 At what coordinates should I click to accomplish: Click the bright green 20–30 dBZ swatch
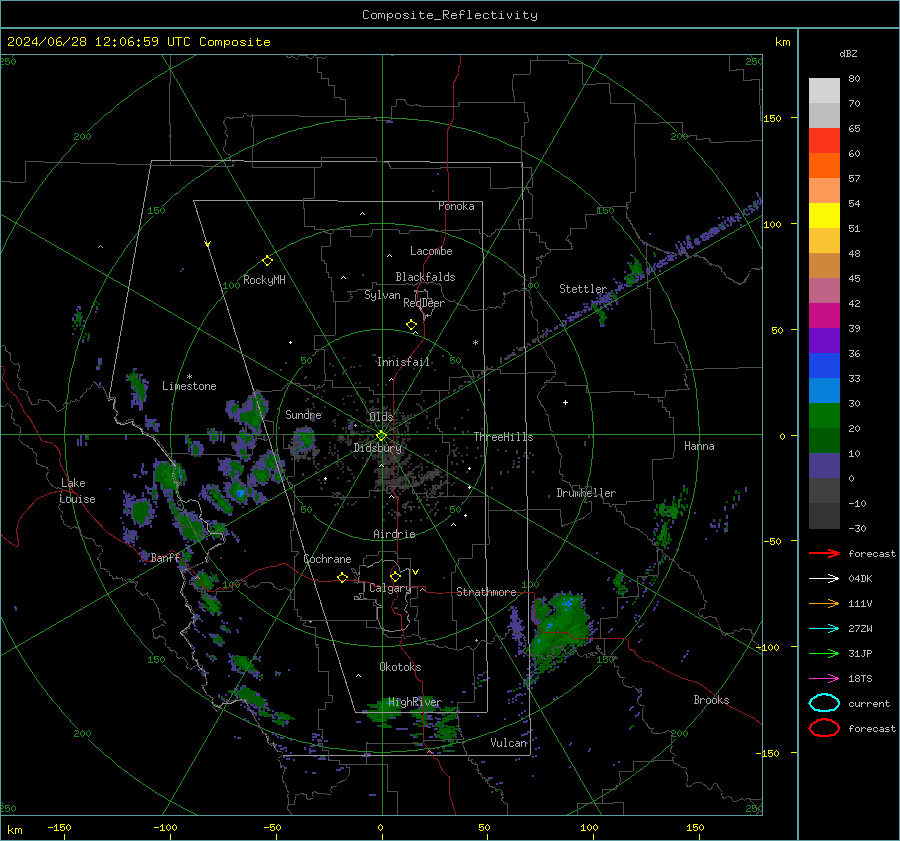(x=824, y=416)
